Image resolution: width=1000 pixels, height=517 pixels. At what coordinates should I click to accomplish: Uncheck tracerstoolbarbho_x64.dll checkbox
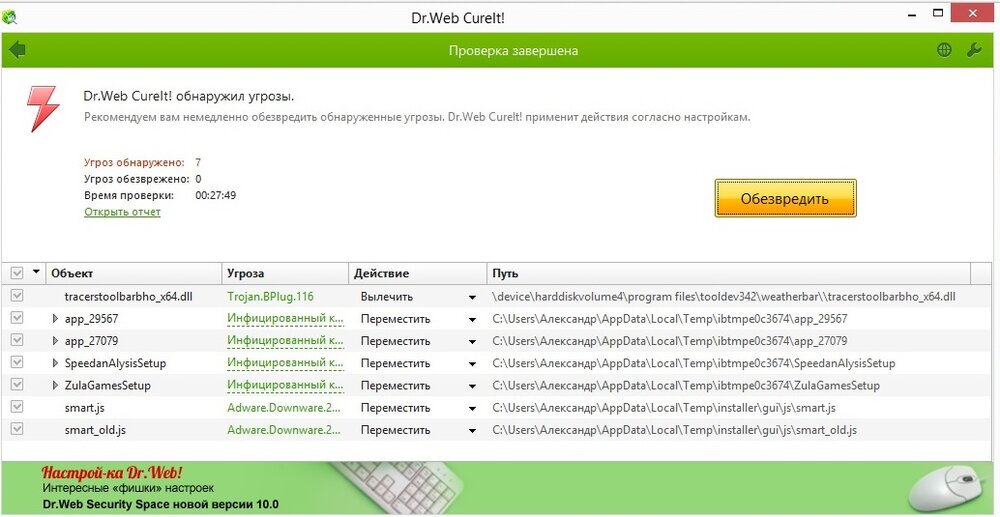[17, 296]
